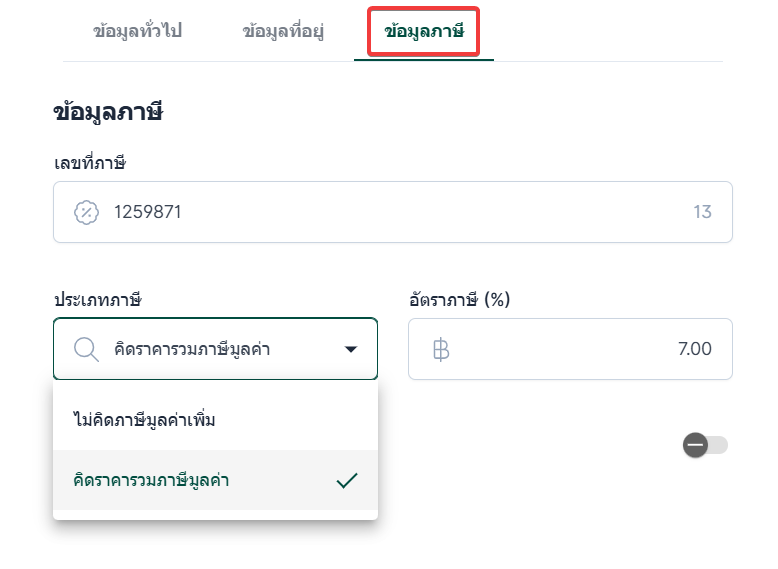The height and width of the screenshot is (569, 778).
Task: Choose ไม่คิดภาษีมูลค่าเพิ่ม from the list
Action: click(x=145, y=420)
